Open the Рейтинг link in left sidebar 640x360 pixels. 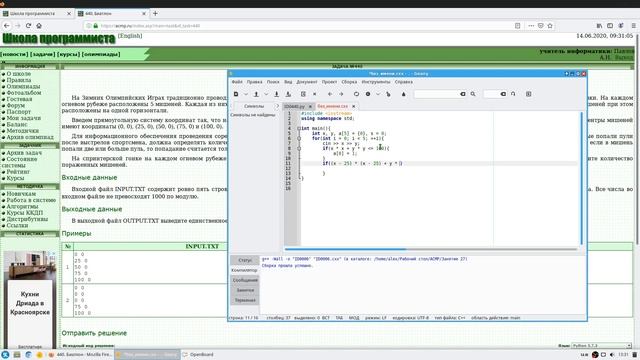point(18,172)
